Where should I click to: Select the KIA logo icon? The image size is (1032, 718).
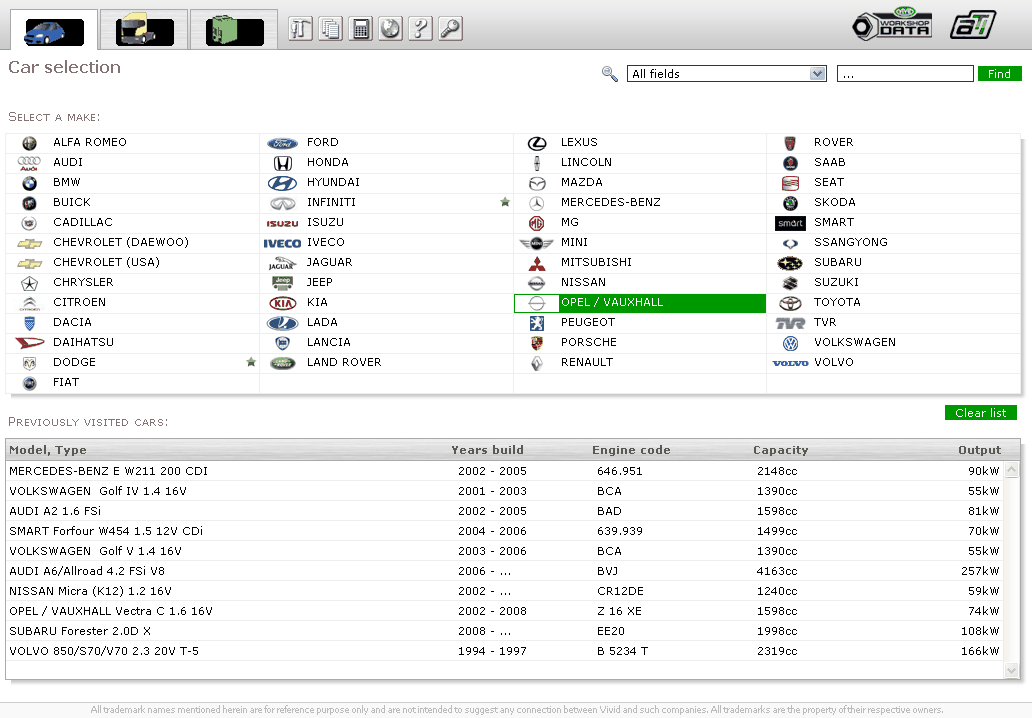[x=282, y=303]
